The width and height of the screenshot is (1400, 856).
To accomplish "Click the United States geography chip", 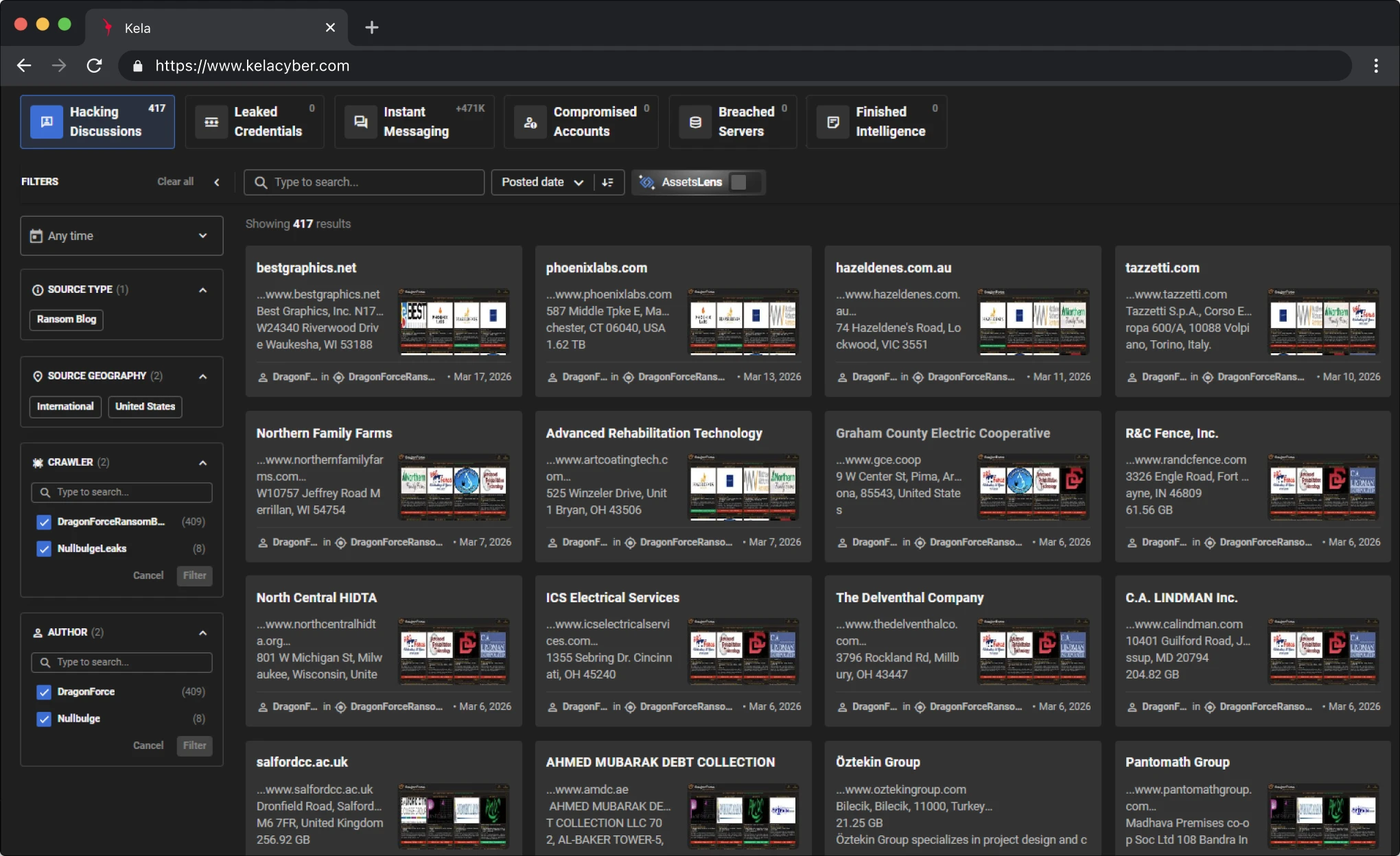I will coord(145,407).
